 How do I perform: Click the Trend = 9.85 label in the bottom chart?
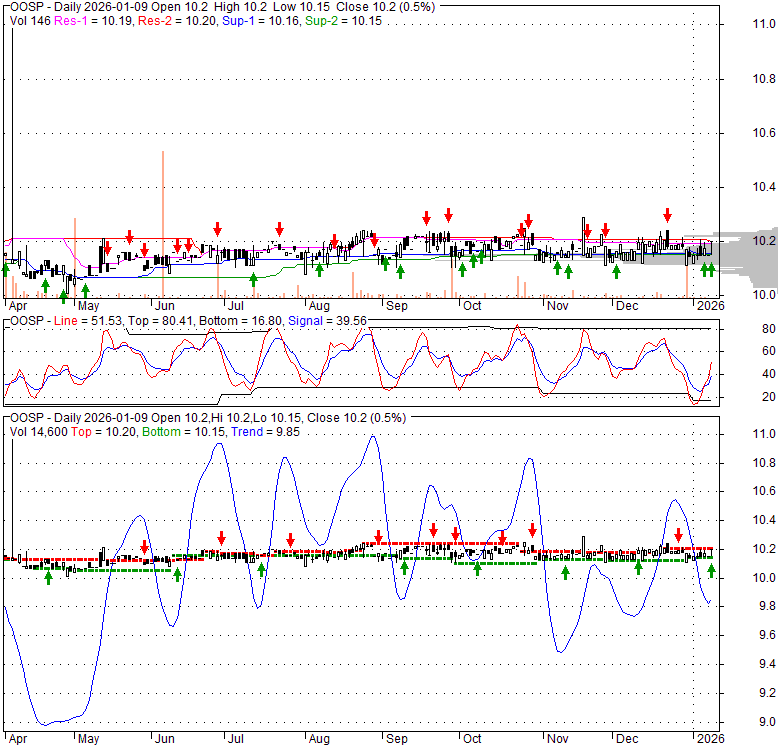click(255, 430)
